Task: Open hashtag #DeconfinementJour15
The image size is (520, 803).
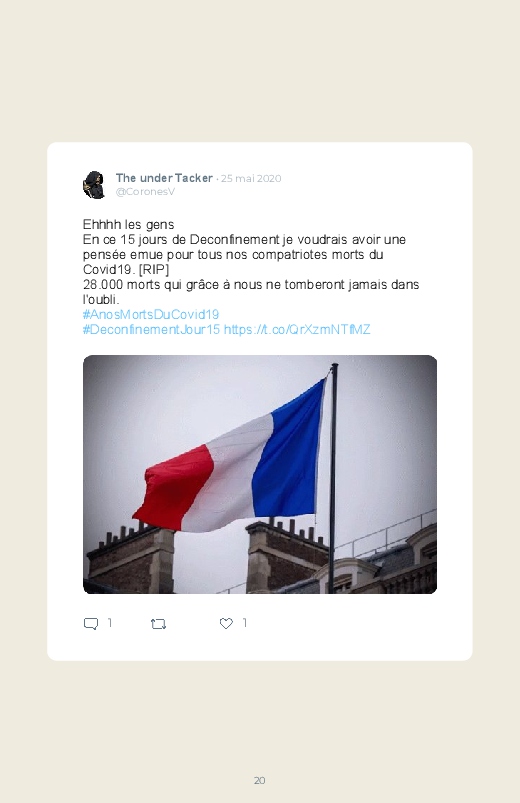Action: pyautogui.click(x=151, y=329)
